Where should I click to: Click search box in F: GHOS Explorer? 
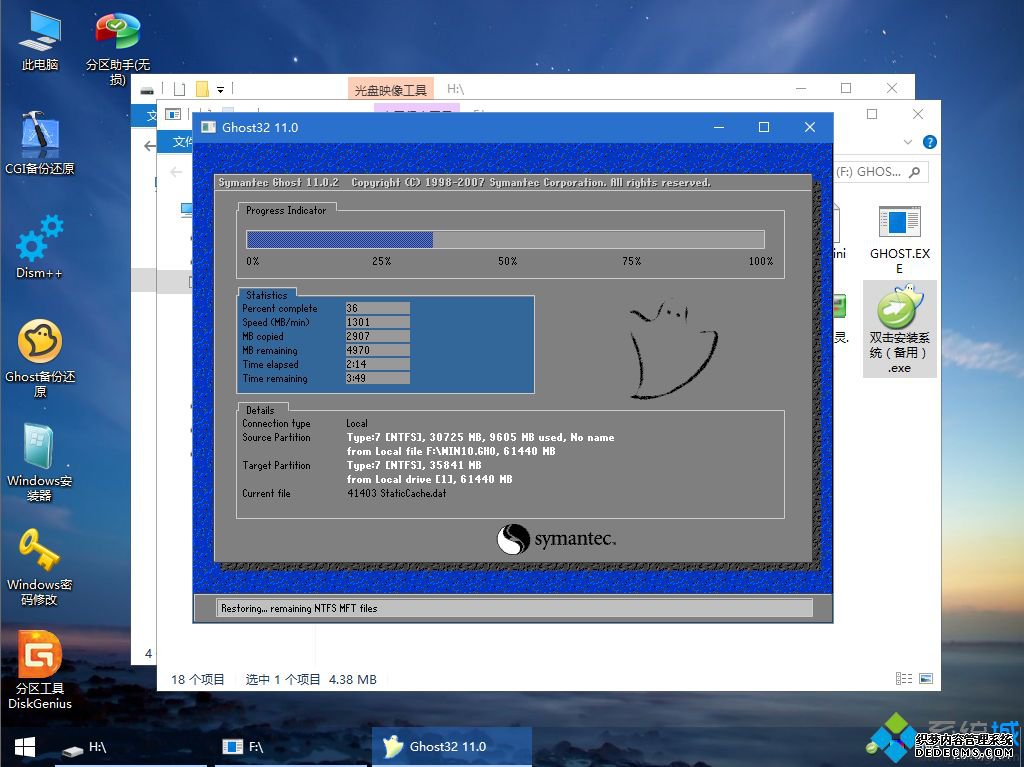(x=882, y=172)
